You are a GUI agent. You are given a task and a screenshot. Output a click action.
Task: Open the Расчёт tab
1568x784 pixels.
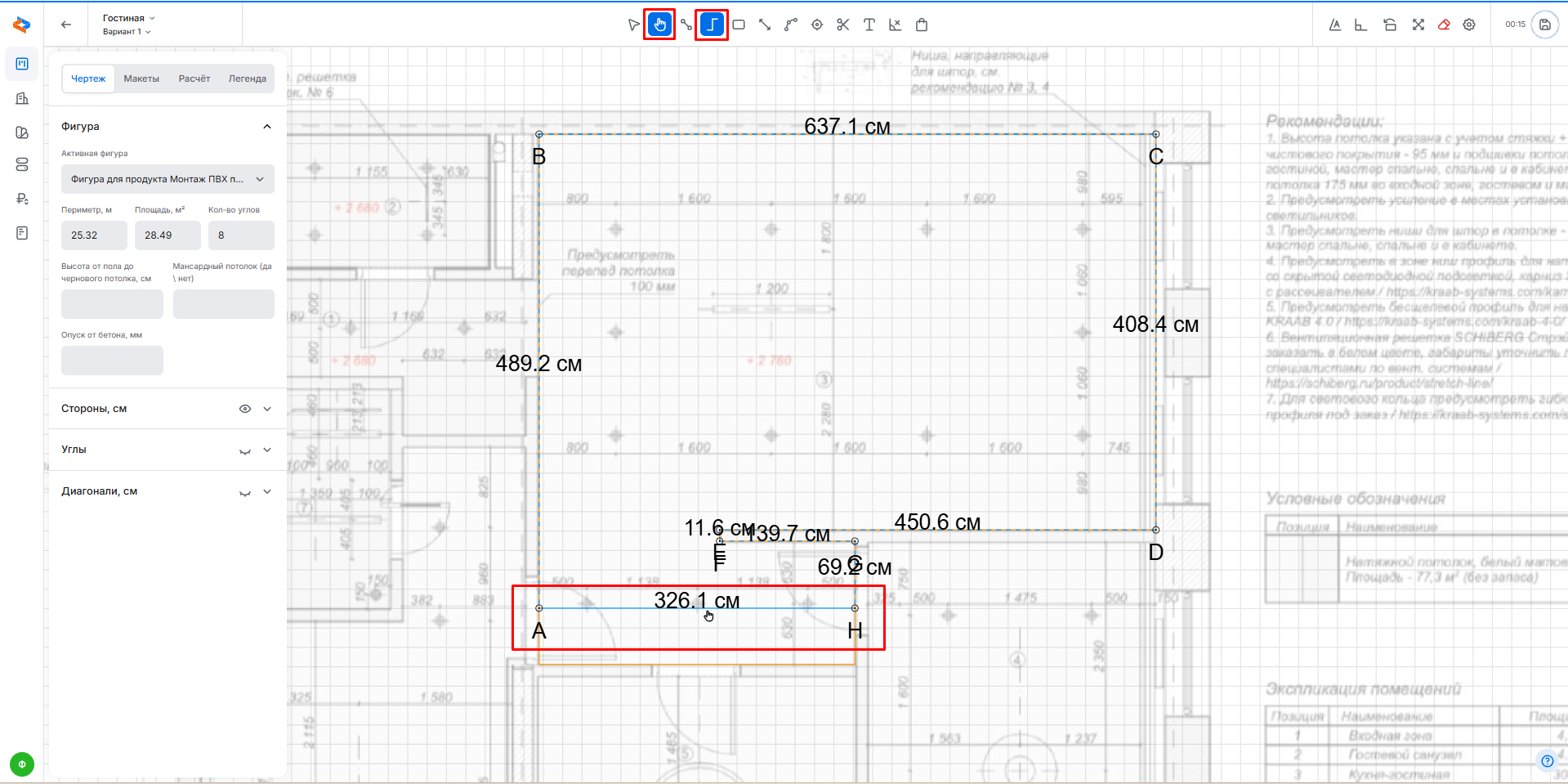(x=194, y=78)
